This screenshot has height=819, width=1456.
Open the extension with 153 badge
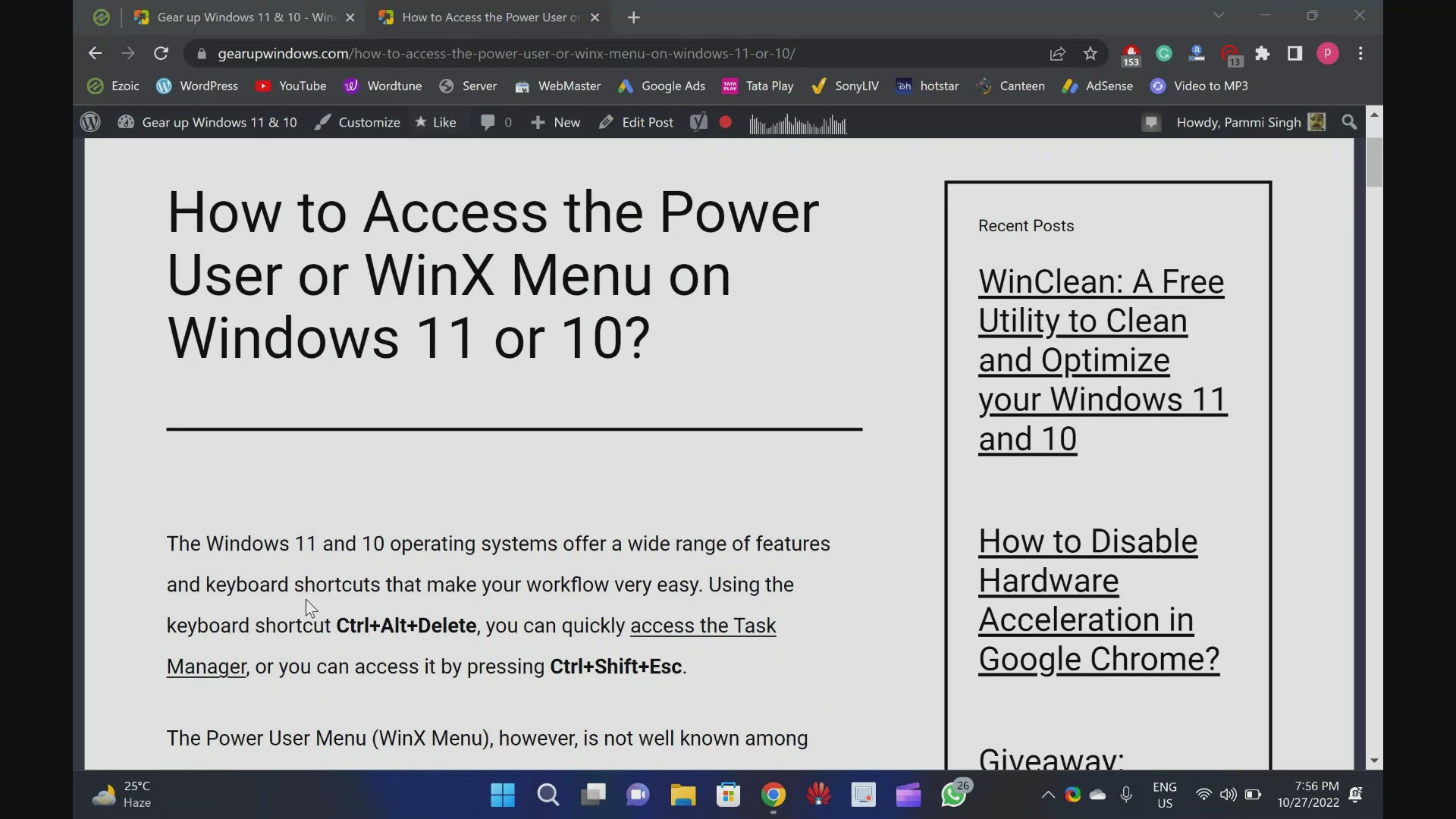[1131, 55]
